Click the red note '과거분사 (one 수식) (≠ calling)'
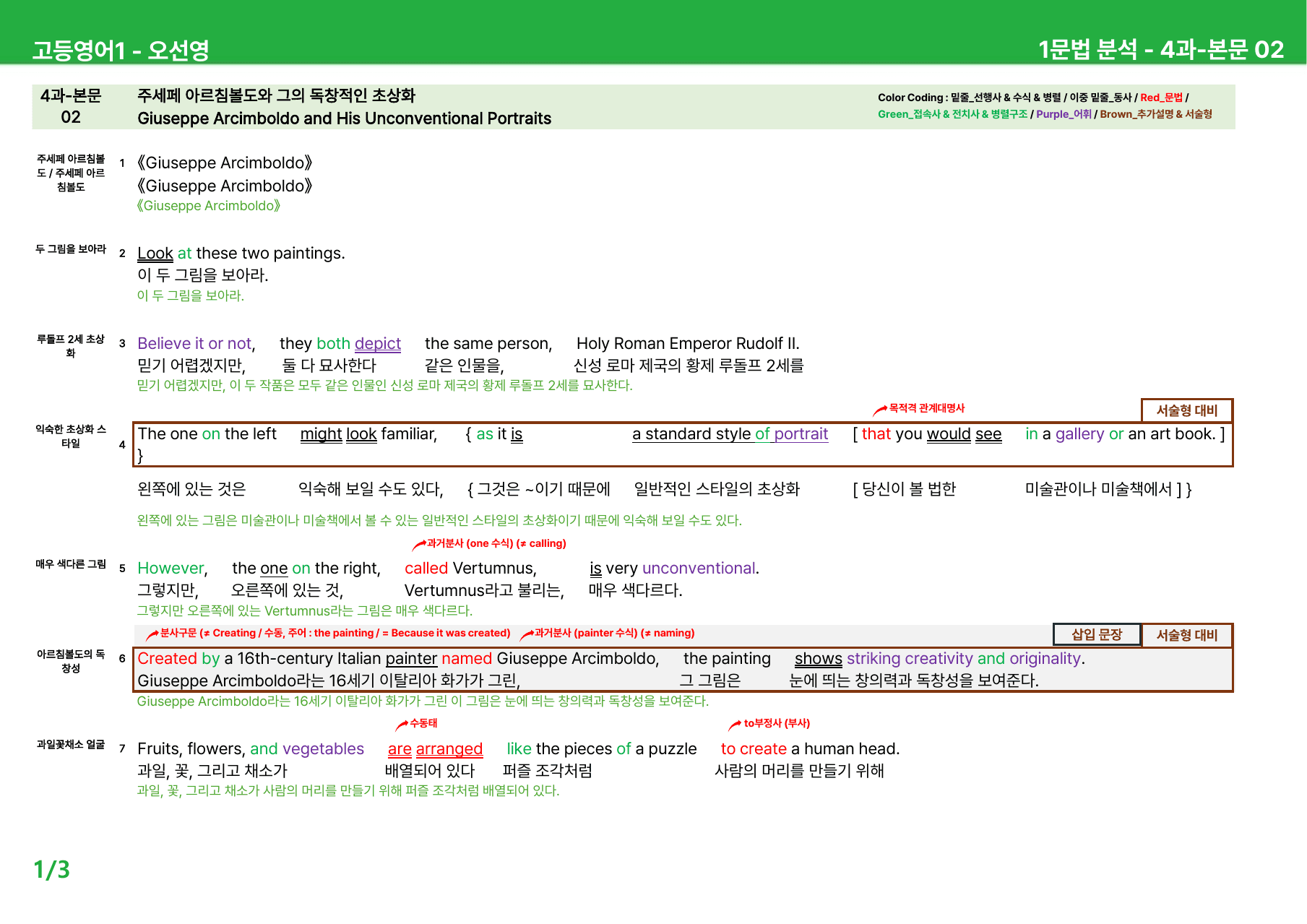This screenshot has width=1307, height=924. pos(496,543)
